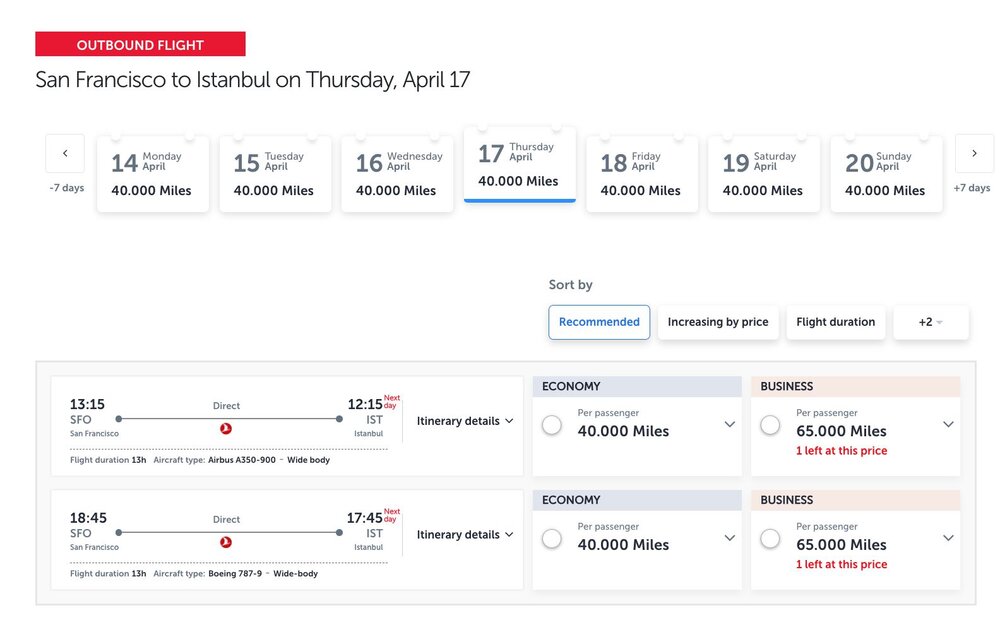Click the Turkish Airlines logo on the 18:45 flight route

(226, 540)
